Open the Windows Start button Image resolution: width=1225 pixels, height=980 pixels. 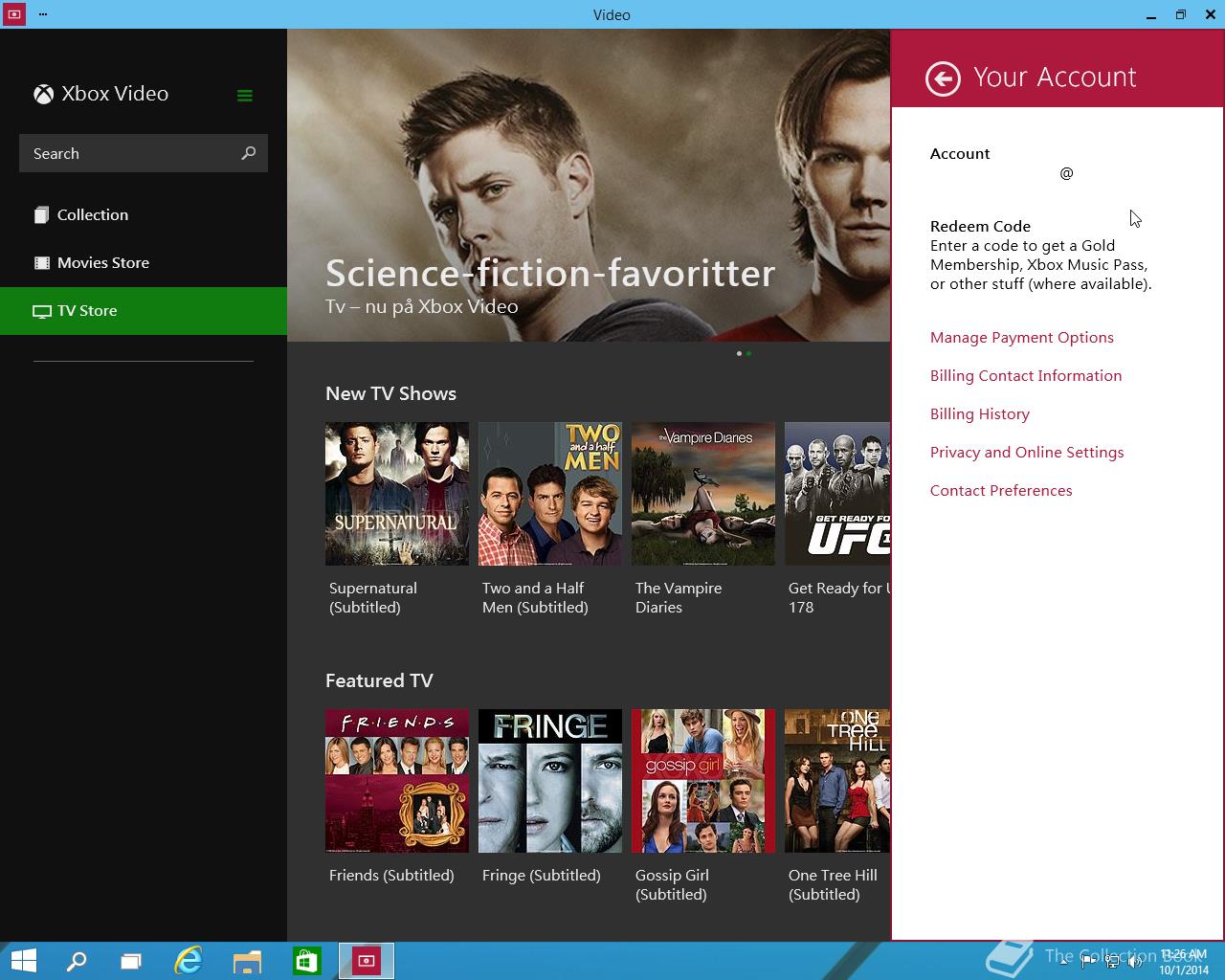point(23,961)
